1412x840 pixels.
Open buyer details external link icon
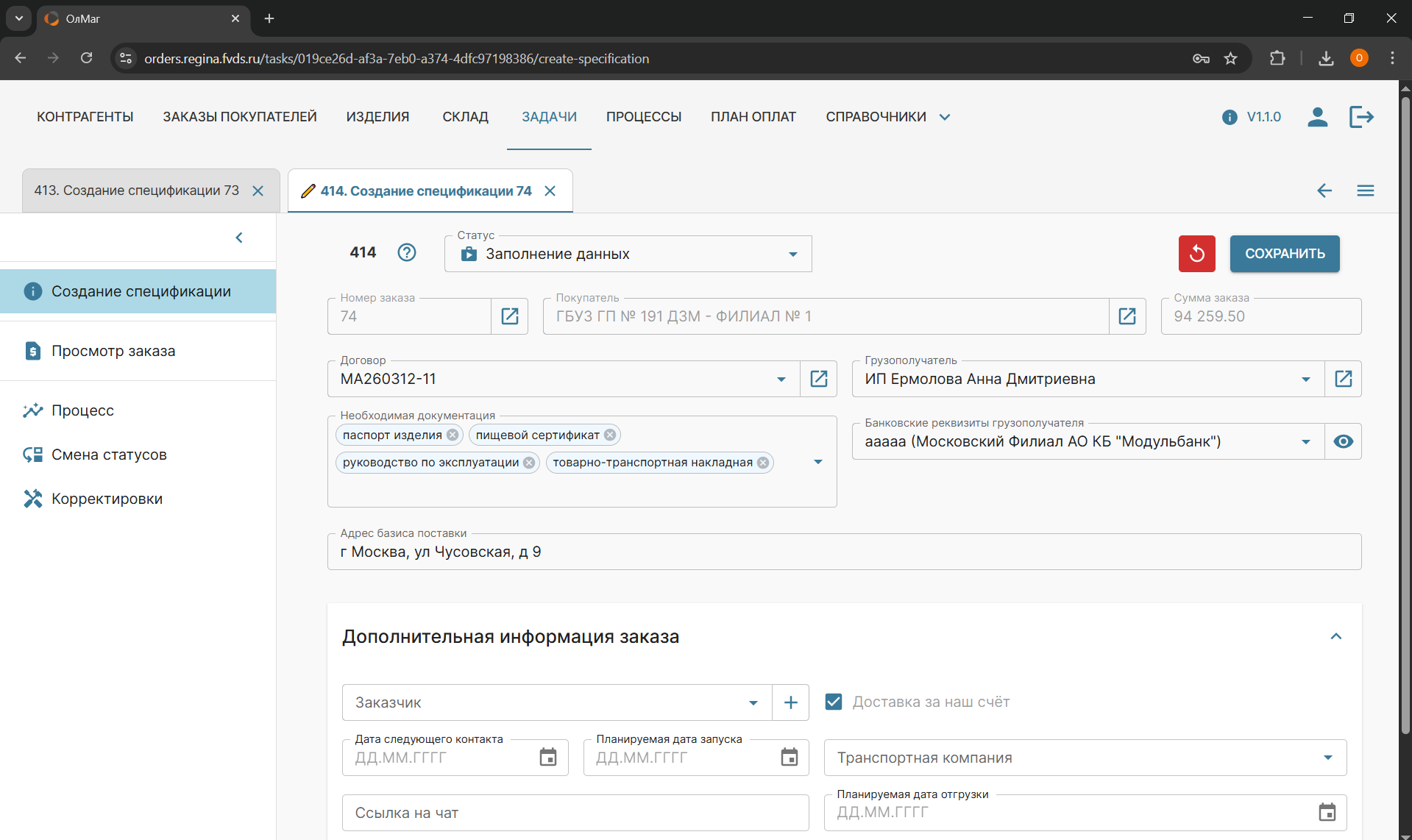point(1127,316)
